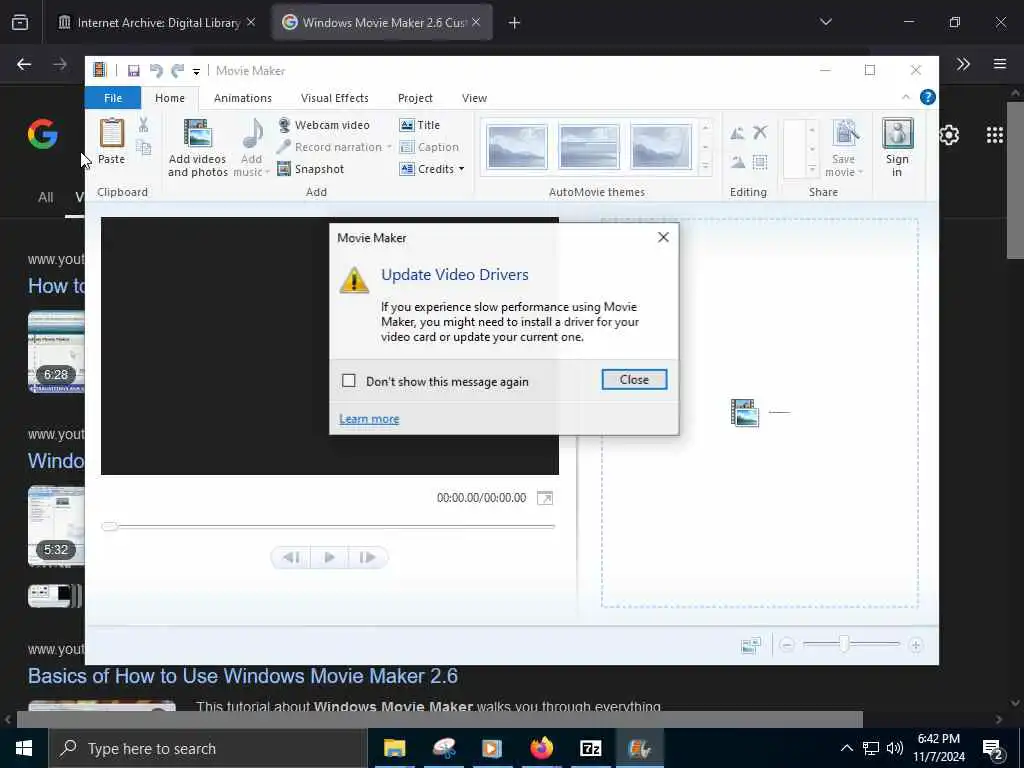Select the first AutoMovie theme thumbnail

tap(517, 147)
